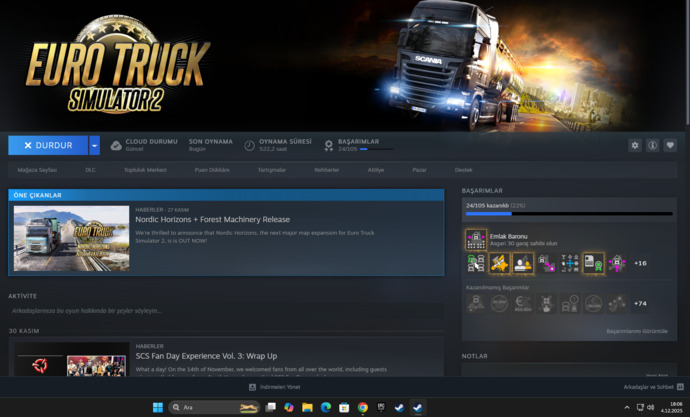Add game to favorites with heart icon

click(x=670, y=145)
